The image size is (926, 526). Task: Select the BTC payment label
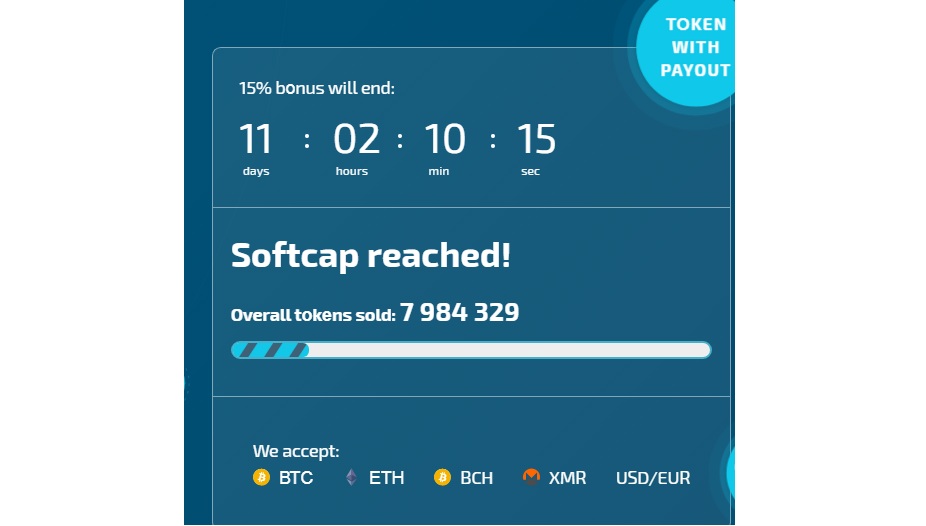pyautogui.click(x=296, y=478)
